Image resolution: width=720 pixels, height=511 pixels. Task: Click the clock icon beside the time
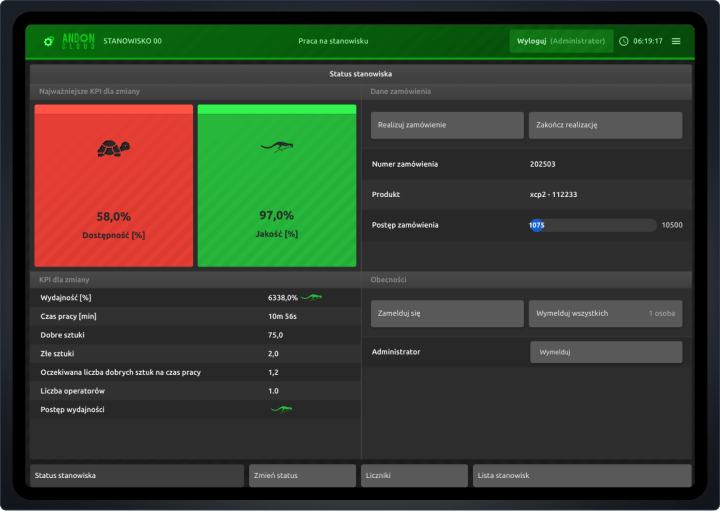tap(624, 41)
